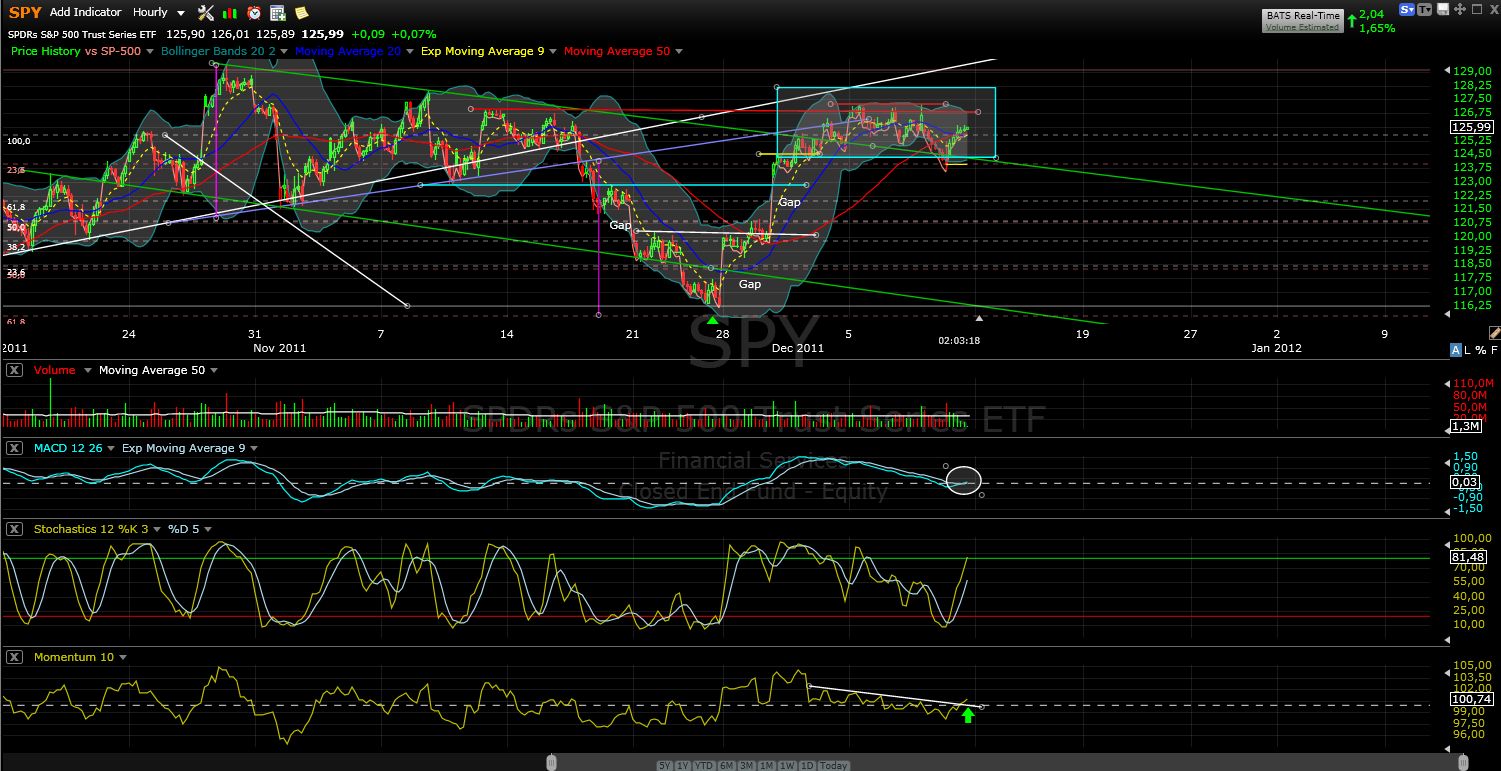Open the alarm clock alert icon
This screenshot has height=771, width=1501.
tap(254, 13)
